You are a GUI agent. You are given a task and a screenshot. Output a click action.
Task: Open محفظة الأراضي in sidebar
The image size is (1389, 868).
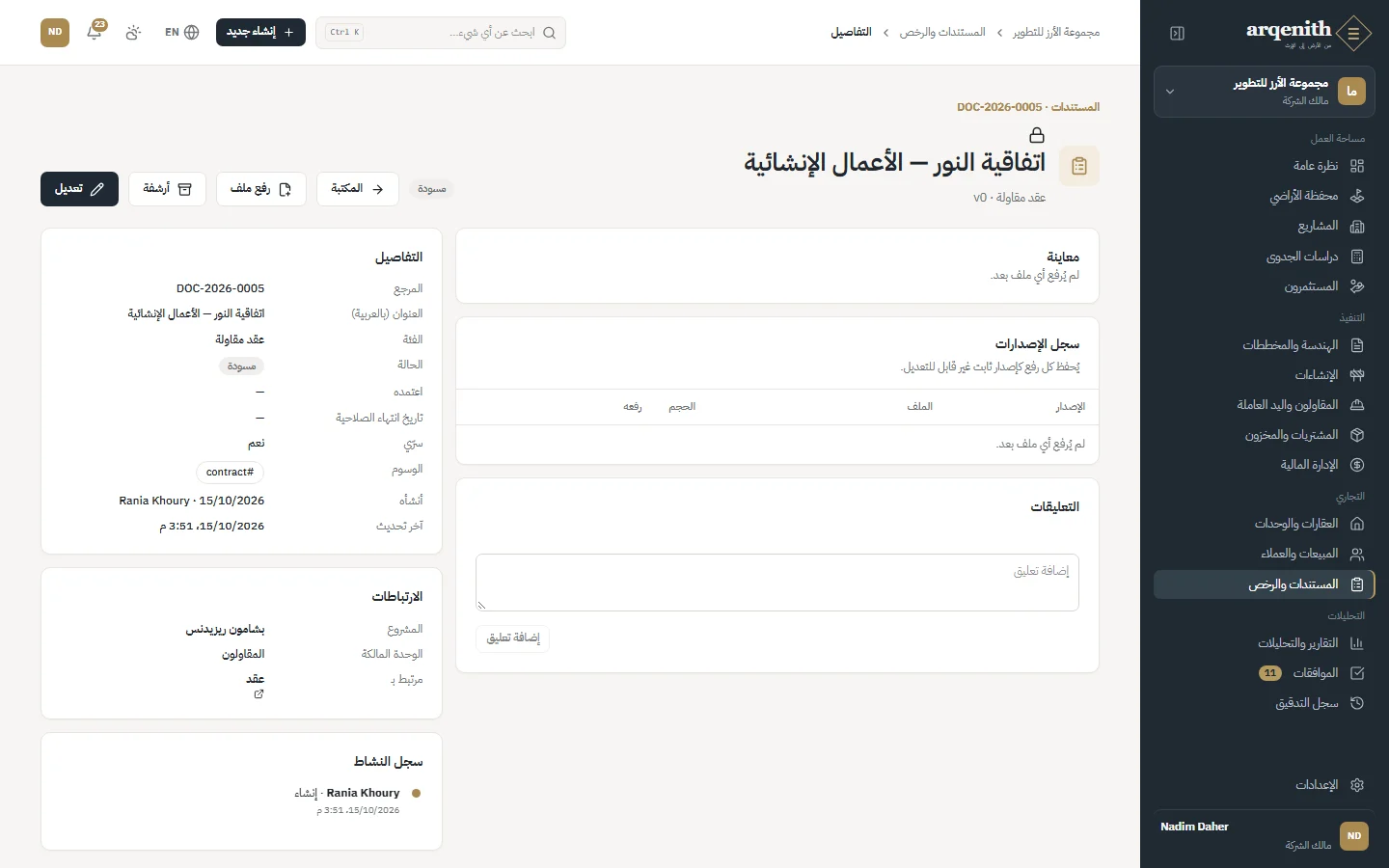click(1265, 196)
